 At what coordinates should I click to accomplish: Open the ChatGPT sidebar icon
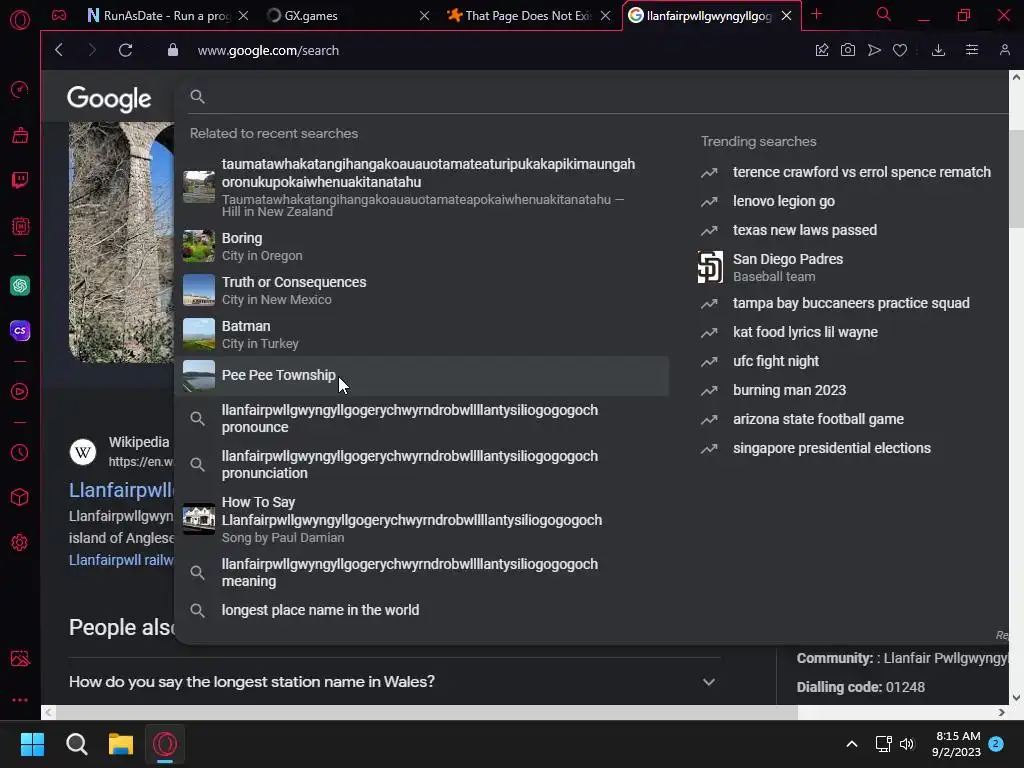20,285
